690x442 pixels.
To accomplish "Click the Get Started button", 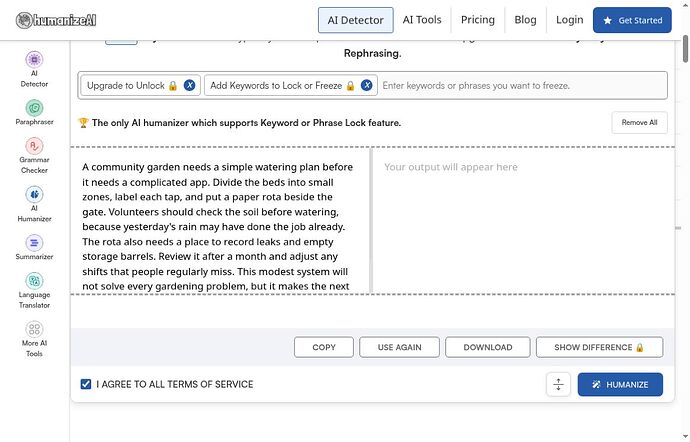I will (632, 20).
